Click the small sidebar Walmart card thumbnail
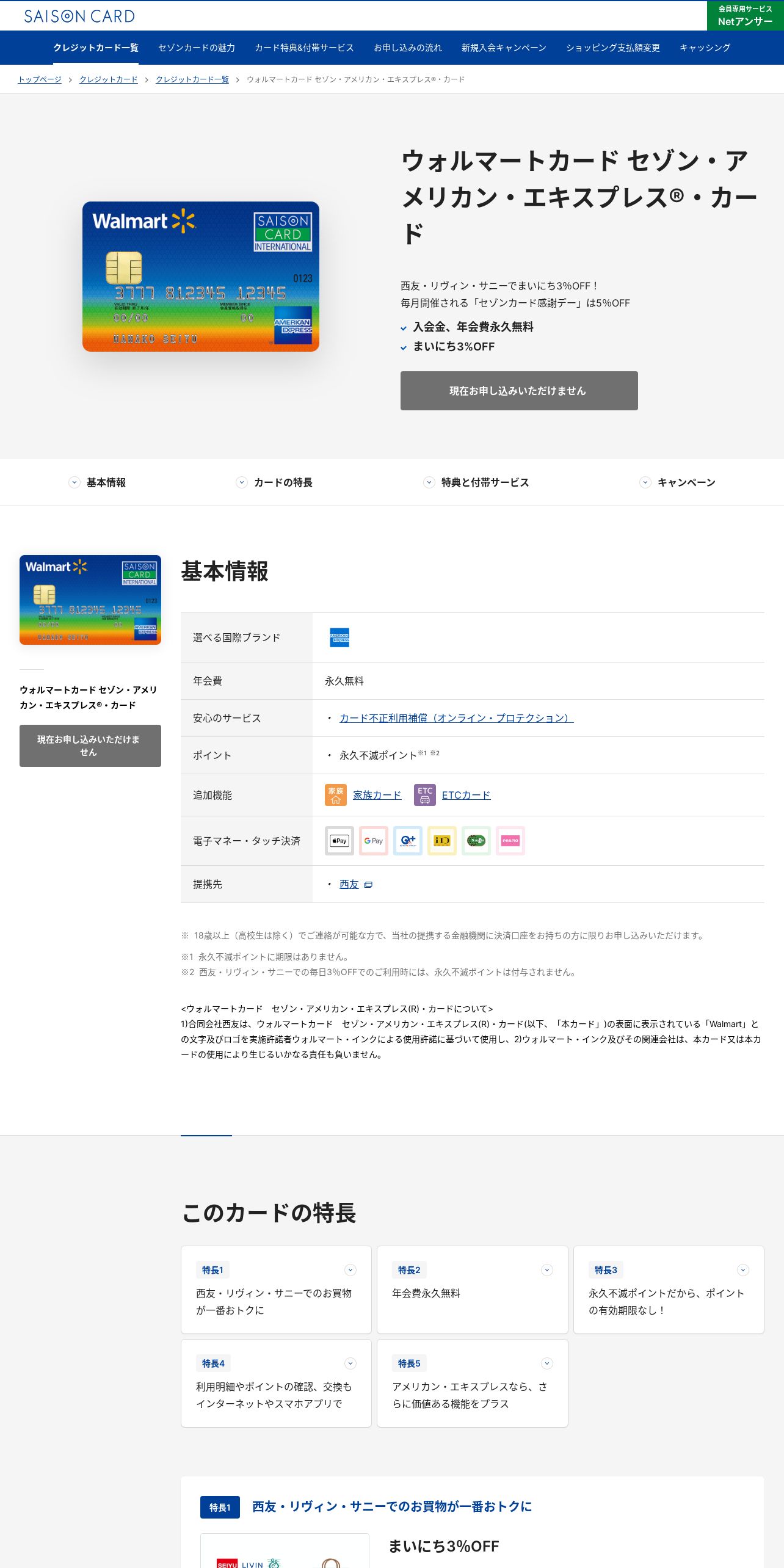 (90, 600)
